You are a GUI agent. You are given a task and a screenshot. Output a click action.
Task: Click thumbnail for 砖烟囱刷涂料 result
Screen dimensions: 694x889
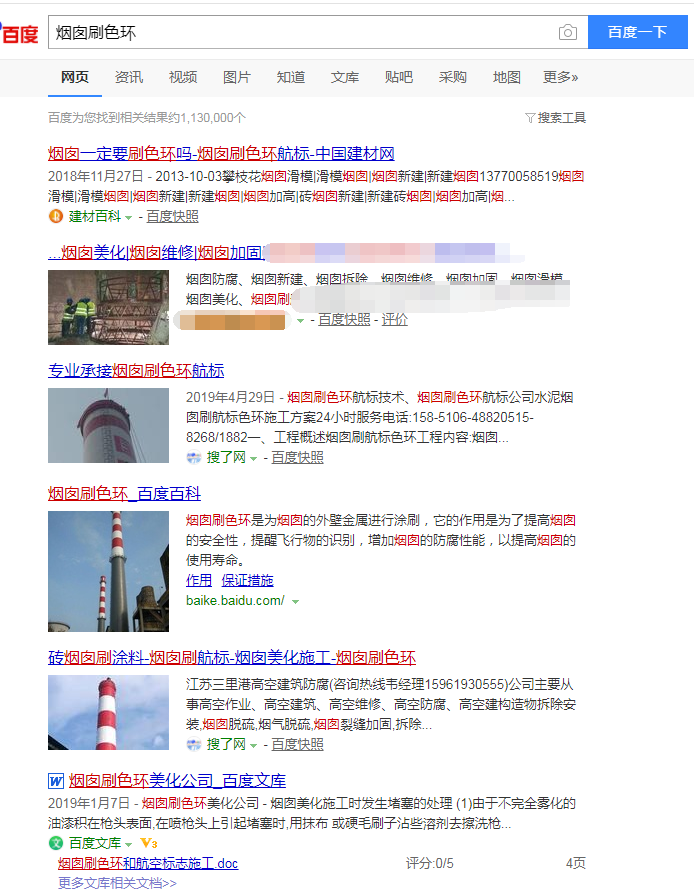108,712
